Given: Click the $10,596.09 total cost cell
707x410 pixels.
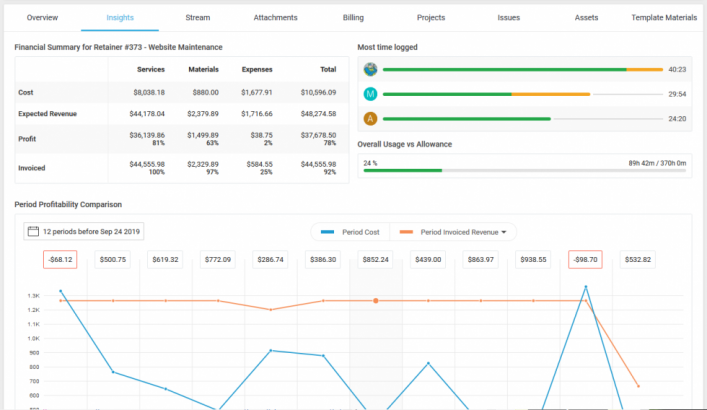Looking at the screenshot, I should tap(318, 92).
